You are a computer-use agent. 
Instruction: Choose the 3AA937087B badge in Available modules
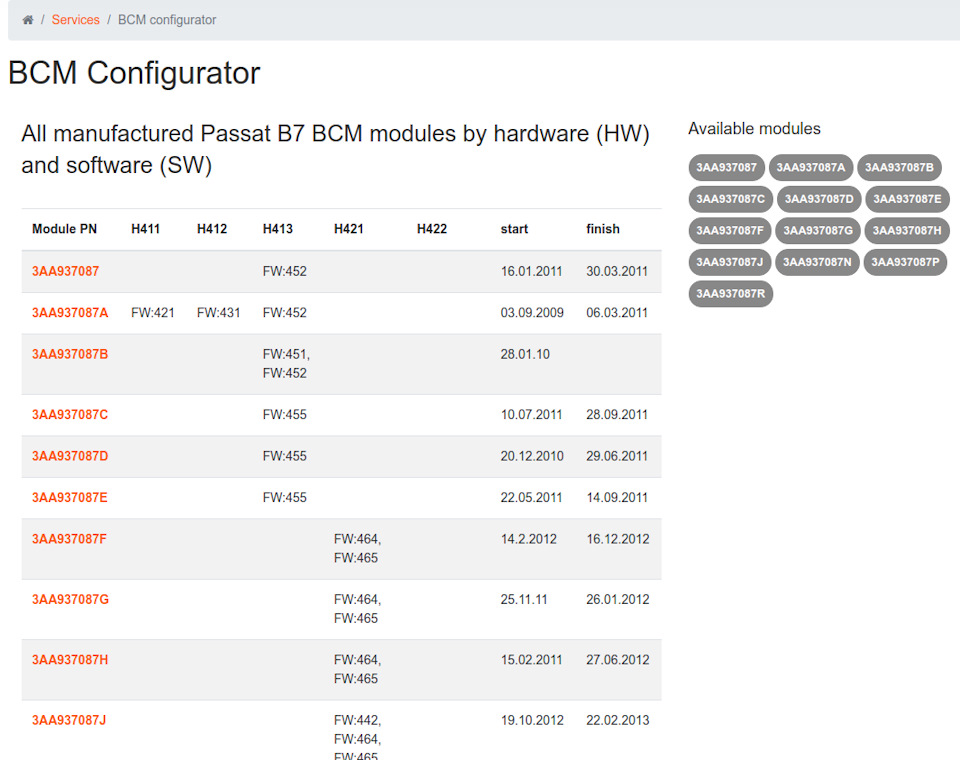[x=899, y=168]
